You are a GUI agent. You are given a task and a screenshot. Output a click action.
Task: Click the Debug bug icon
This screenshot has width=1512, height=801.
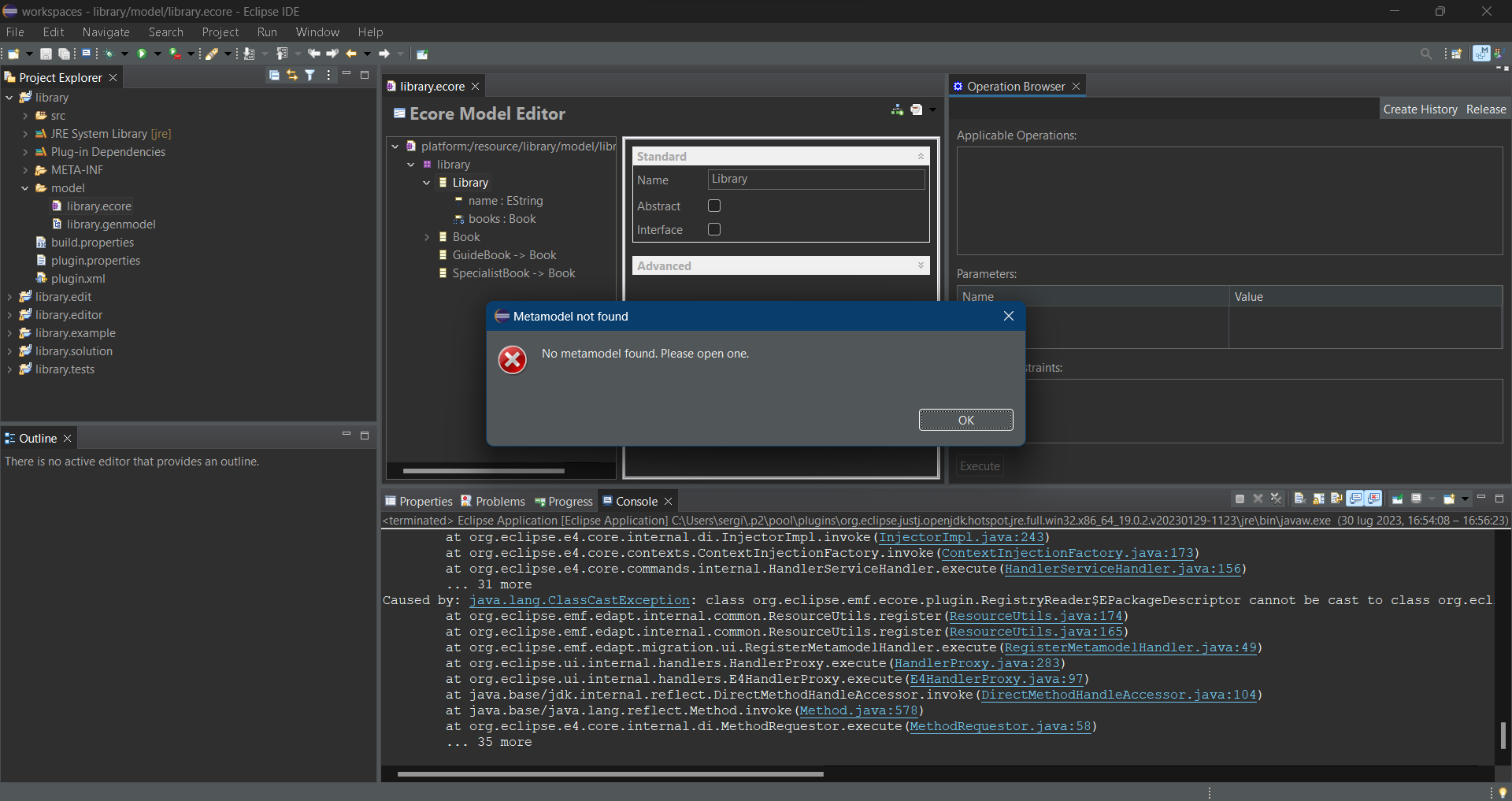point(109,54)
